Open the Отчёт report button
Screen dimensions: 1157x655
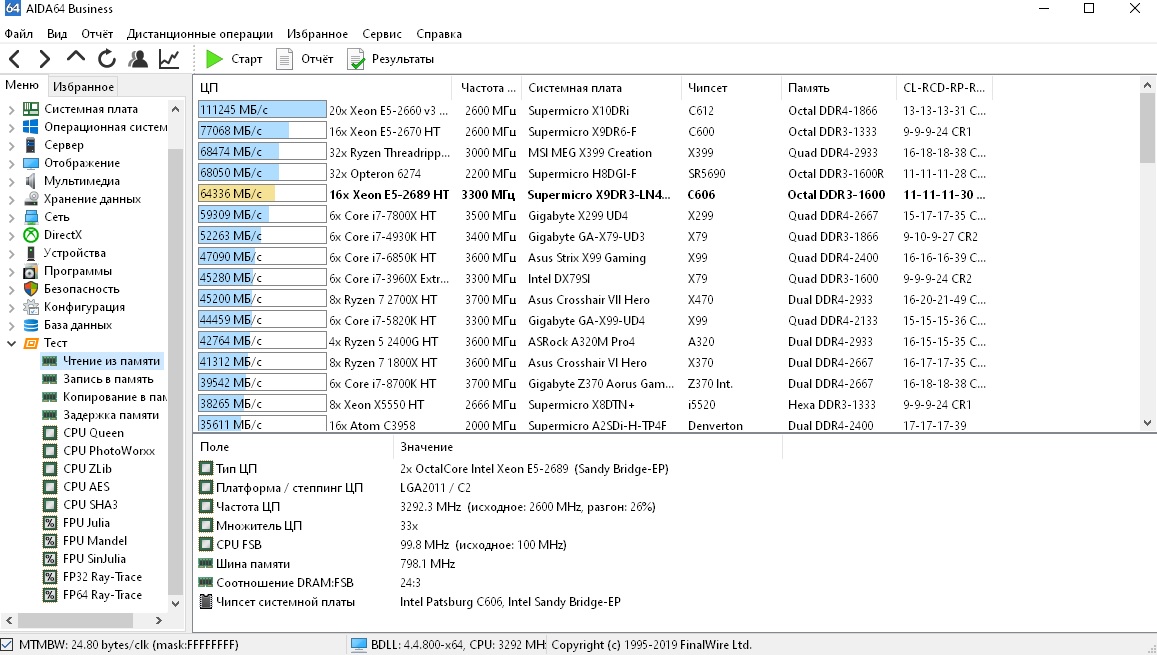click(304, 59)
